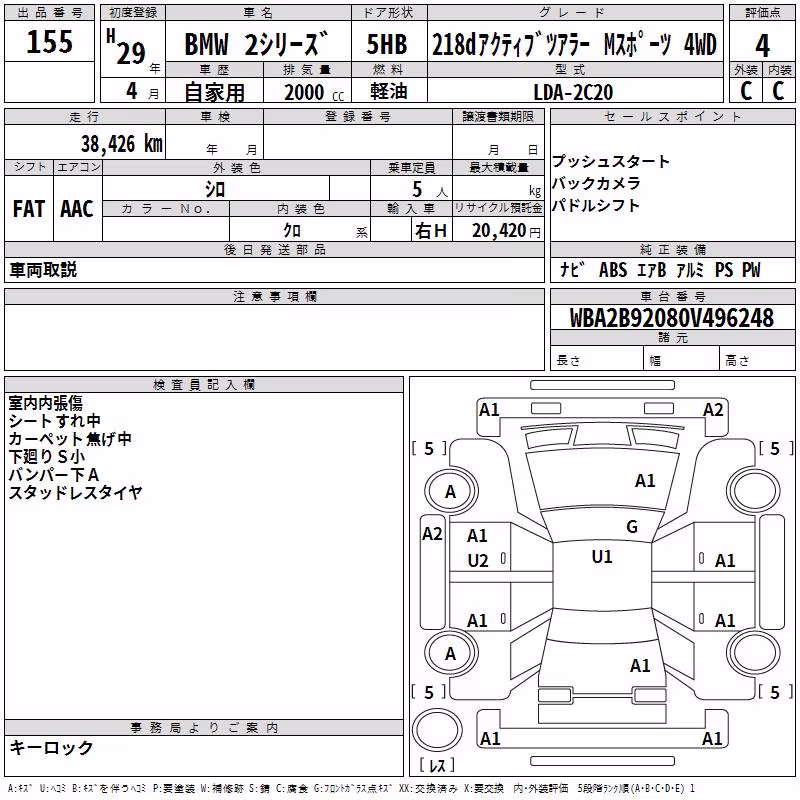Click the 2000 cc displacement value

pos(314,92)
